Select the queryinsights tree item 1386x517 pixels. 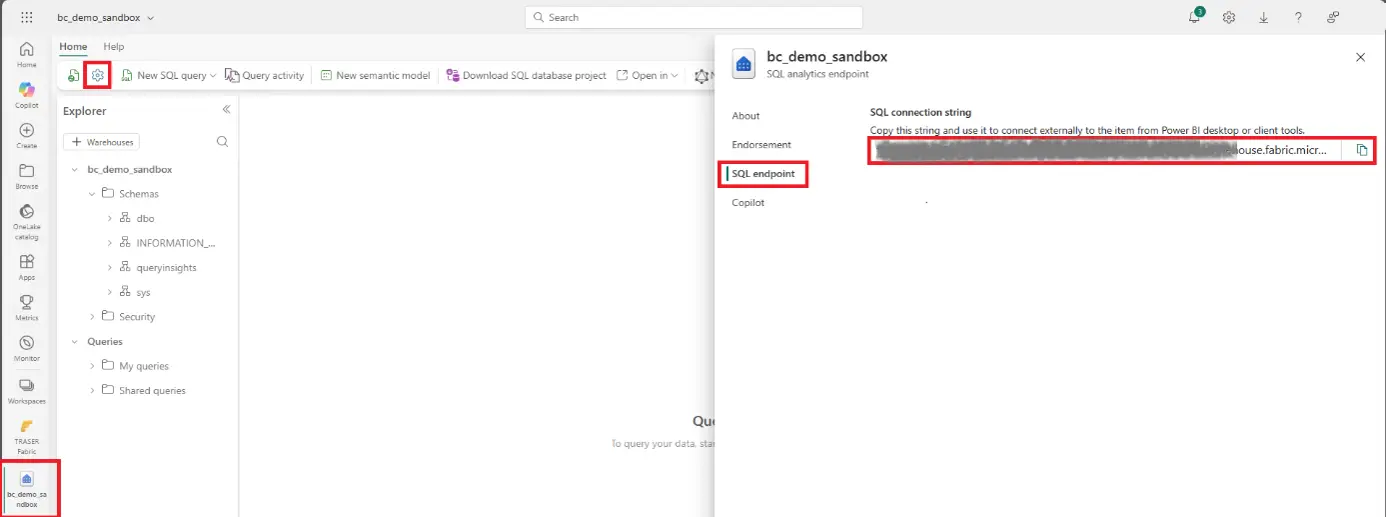coord(166,268)
